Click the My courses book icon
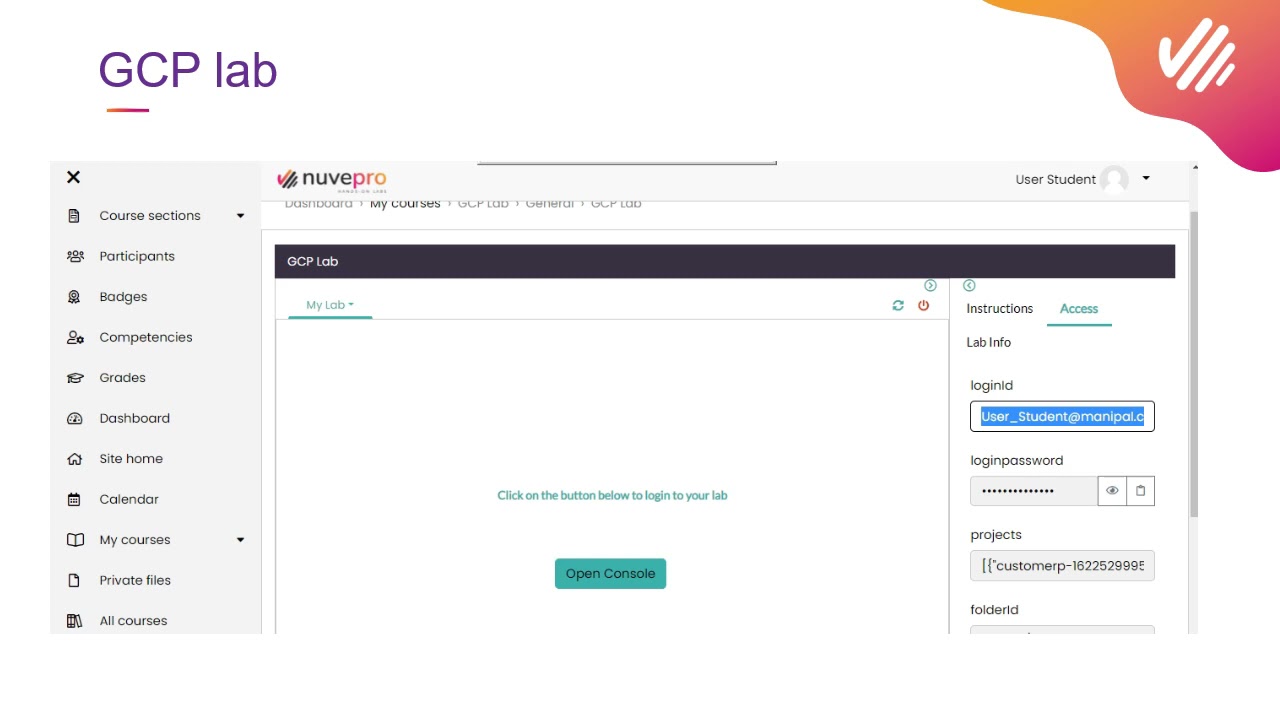Image resolution: width=1280 pixels, height=720 pixels. [75, 540]
